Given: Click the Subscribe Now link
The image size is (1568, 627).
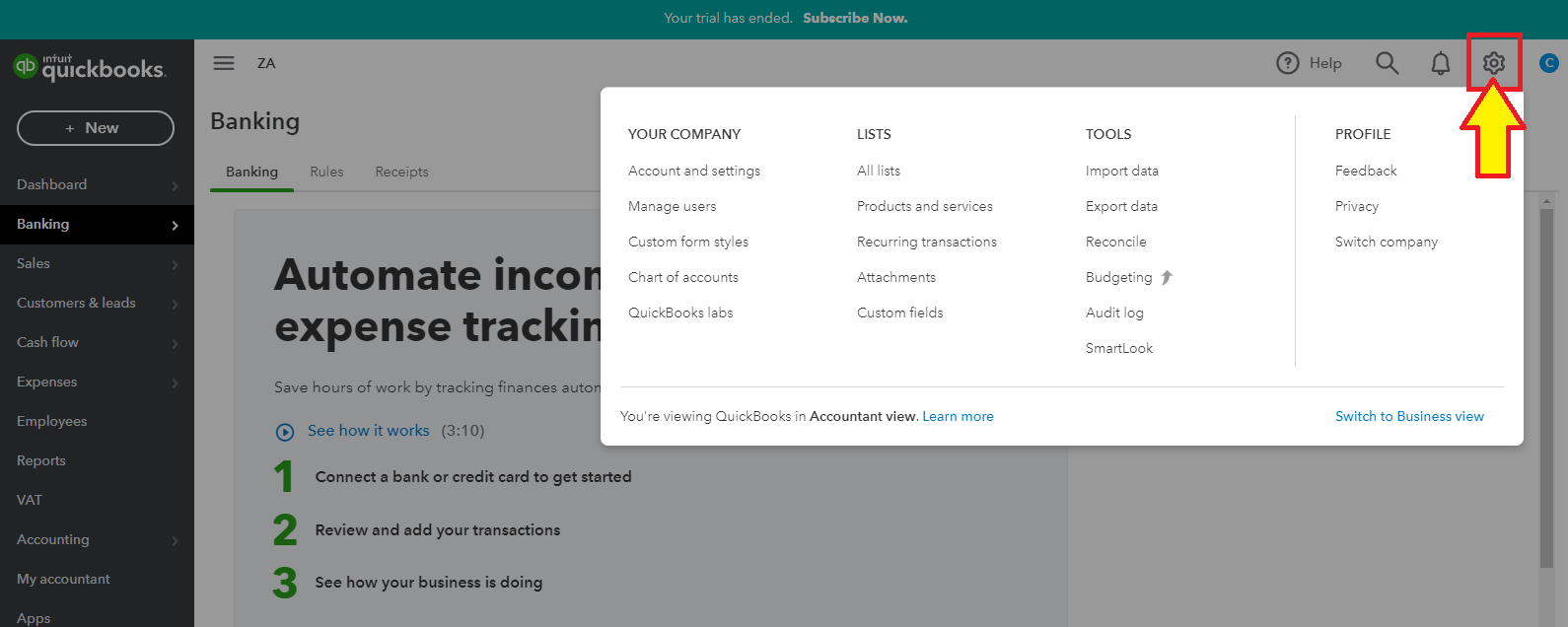Looking at the screenshot, I should click(854, 18).
